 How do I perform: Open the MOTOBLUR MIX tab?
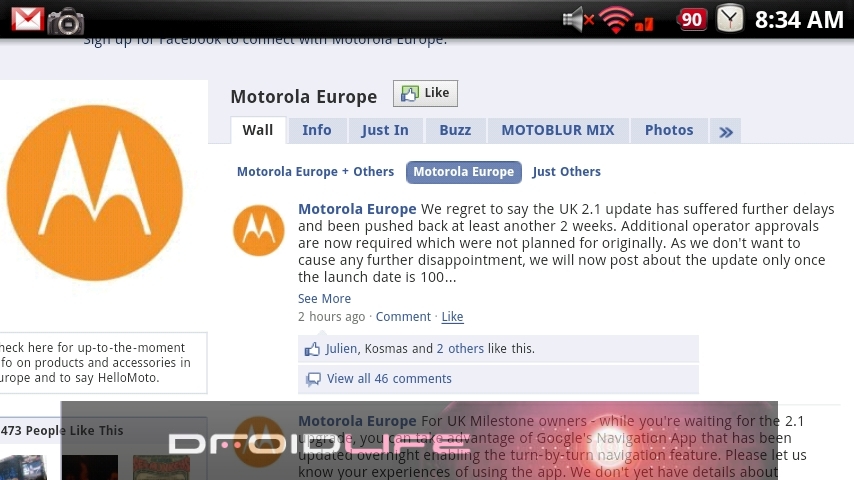coord(558,131)
